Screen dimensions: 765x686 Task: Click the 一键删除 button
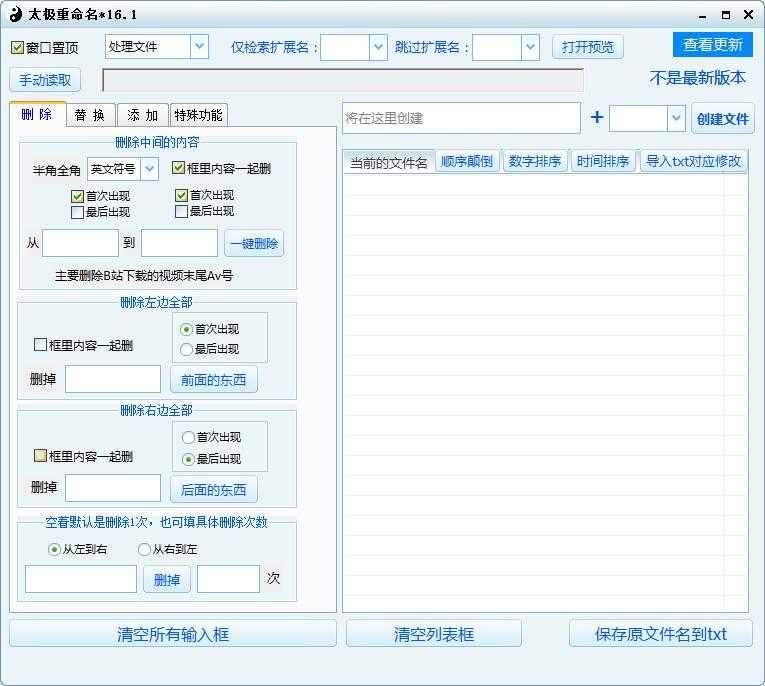click(254, 243)
